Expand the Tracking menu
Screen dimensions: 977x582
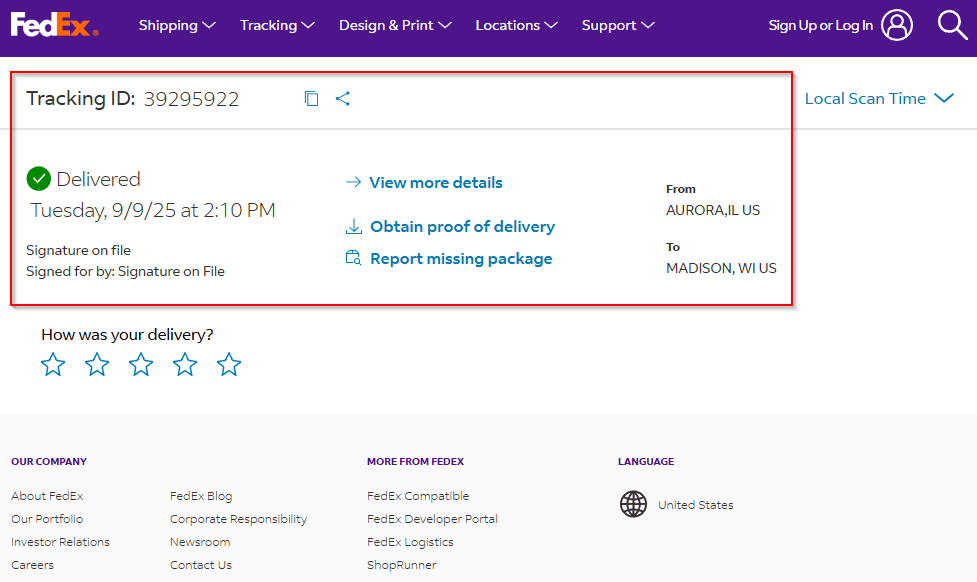click(x=277, y=26)
